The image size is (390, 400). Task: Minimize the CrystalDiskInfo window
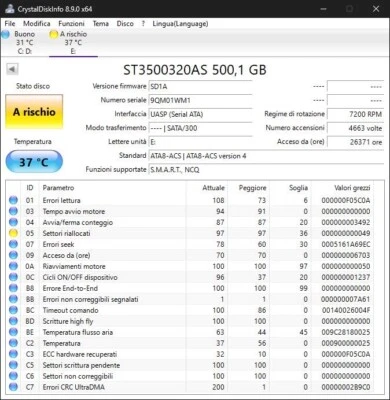click(323, 9)
